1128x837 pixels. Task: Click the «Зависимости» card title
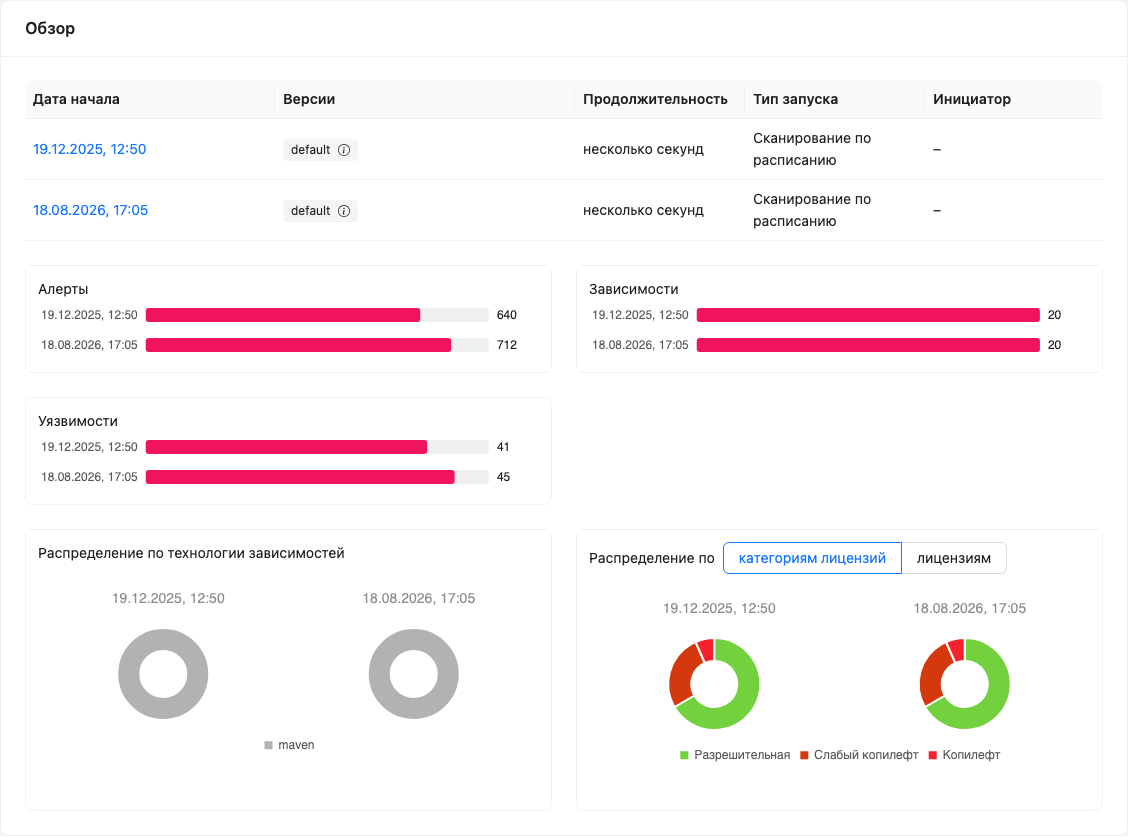click(634, 289)
